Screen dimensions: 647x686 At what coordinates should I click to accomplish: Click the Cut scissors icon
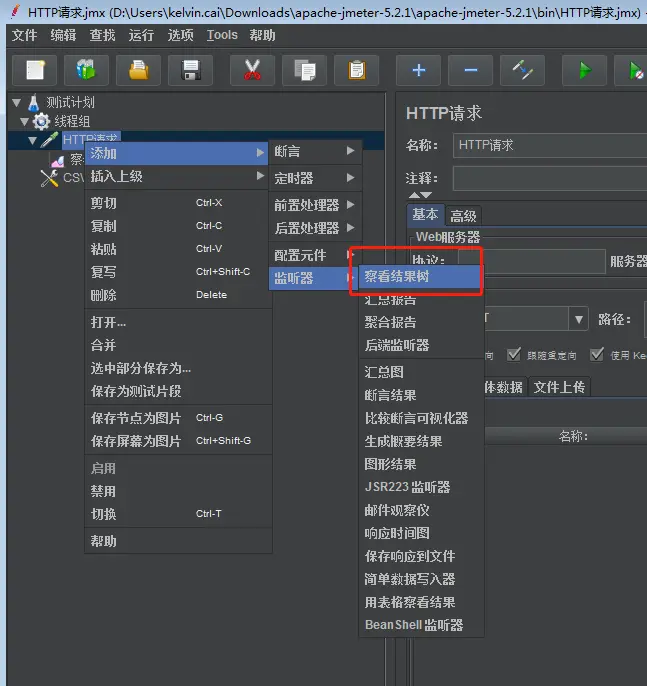click(x=252, y=70)
